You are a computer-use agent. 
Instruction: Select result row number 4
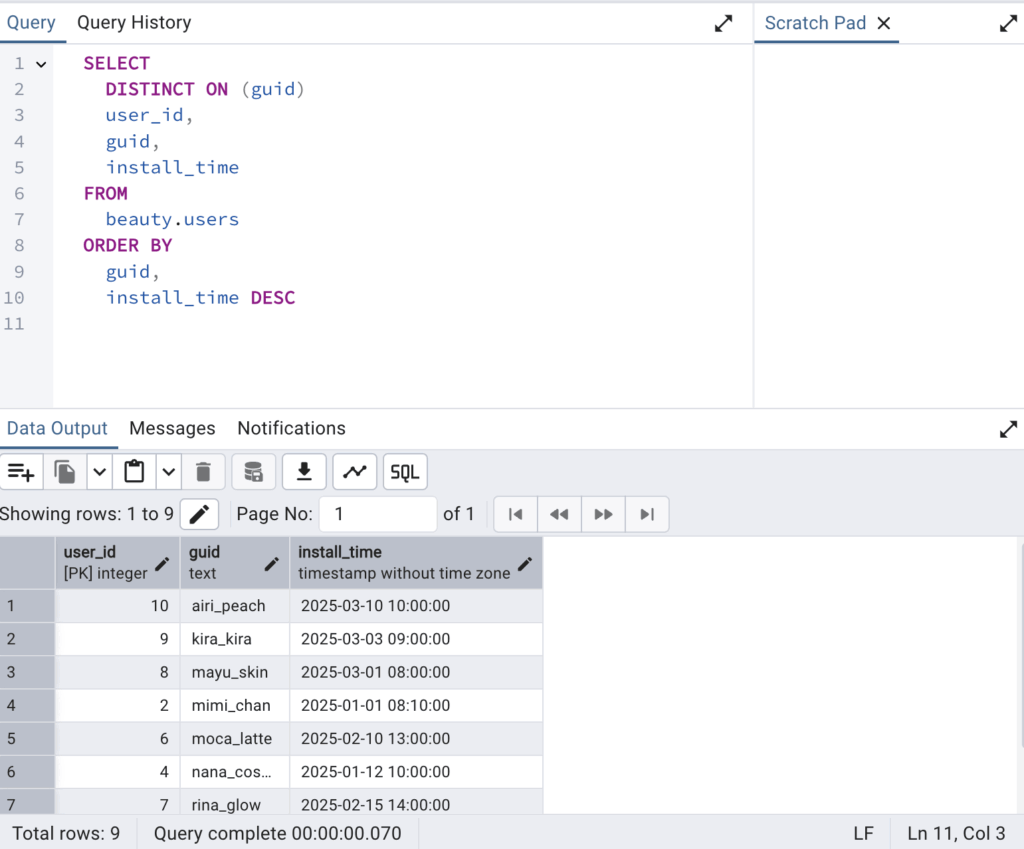coord(27,705)
